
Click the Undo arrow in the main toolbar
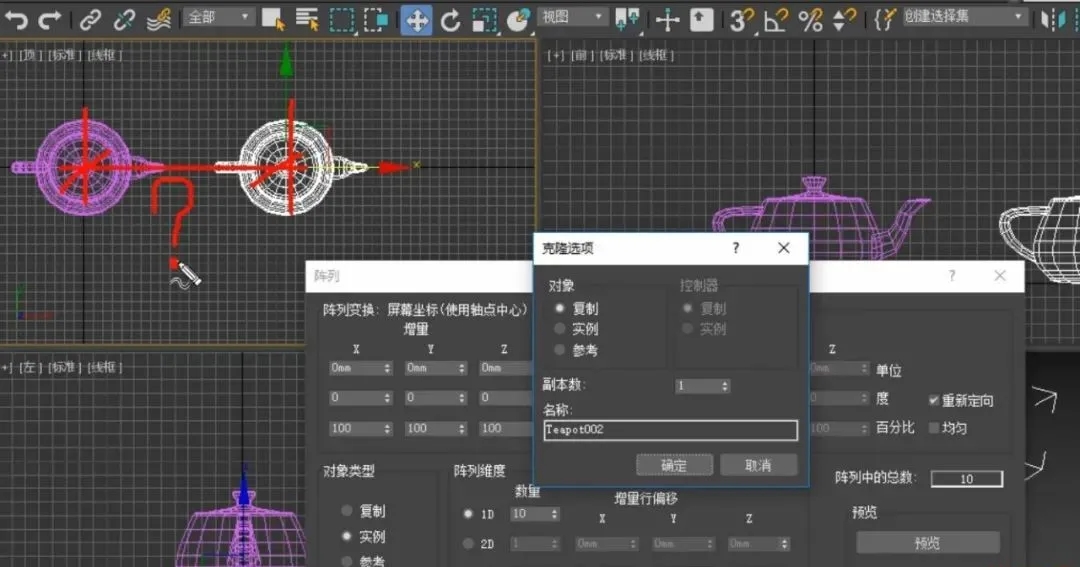[16, 19]
